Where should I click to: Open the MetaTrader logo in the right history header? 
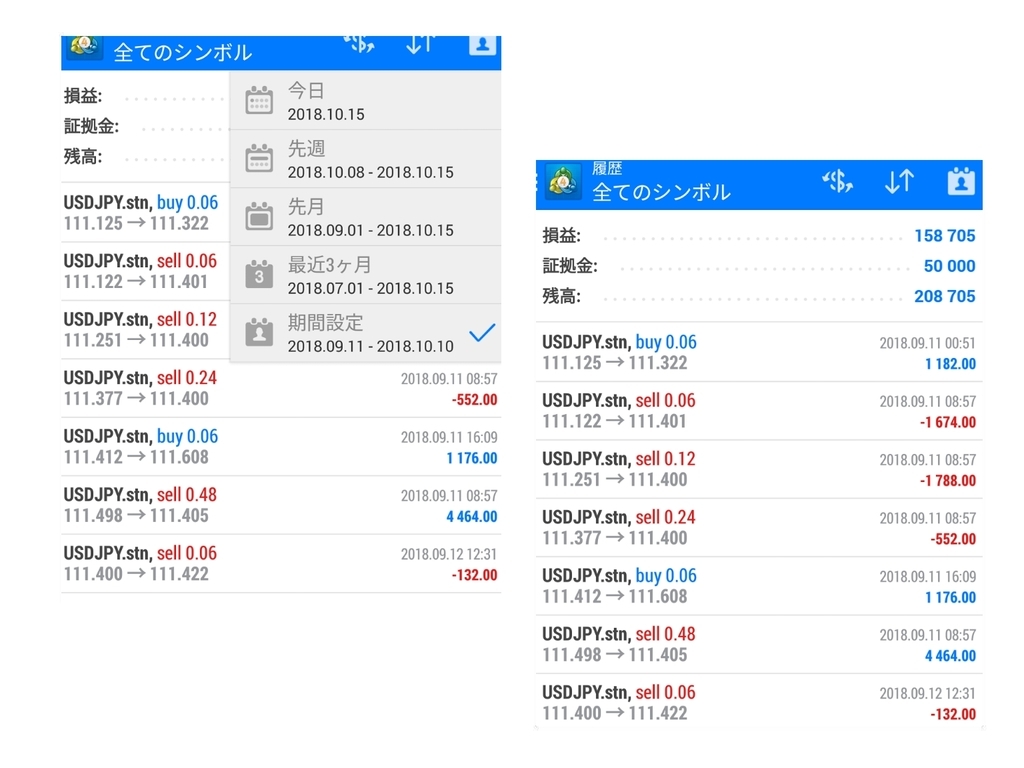pyautogui.click(x=562, y=182)
